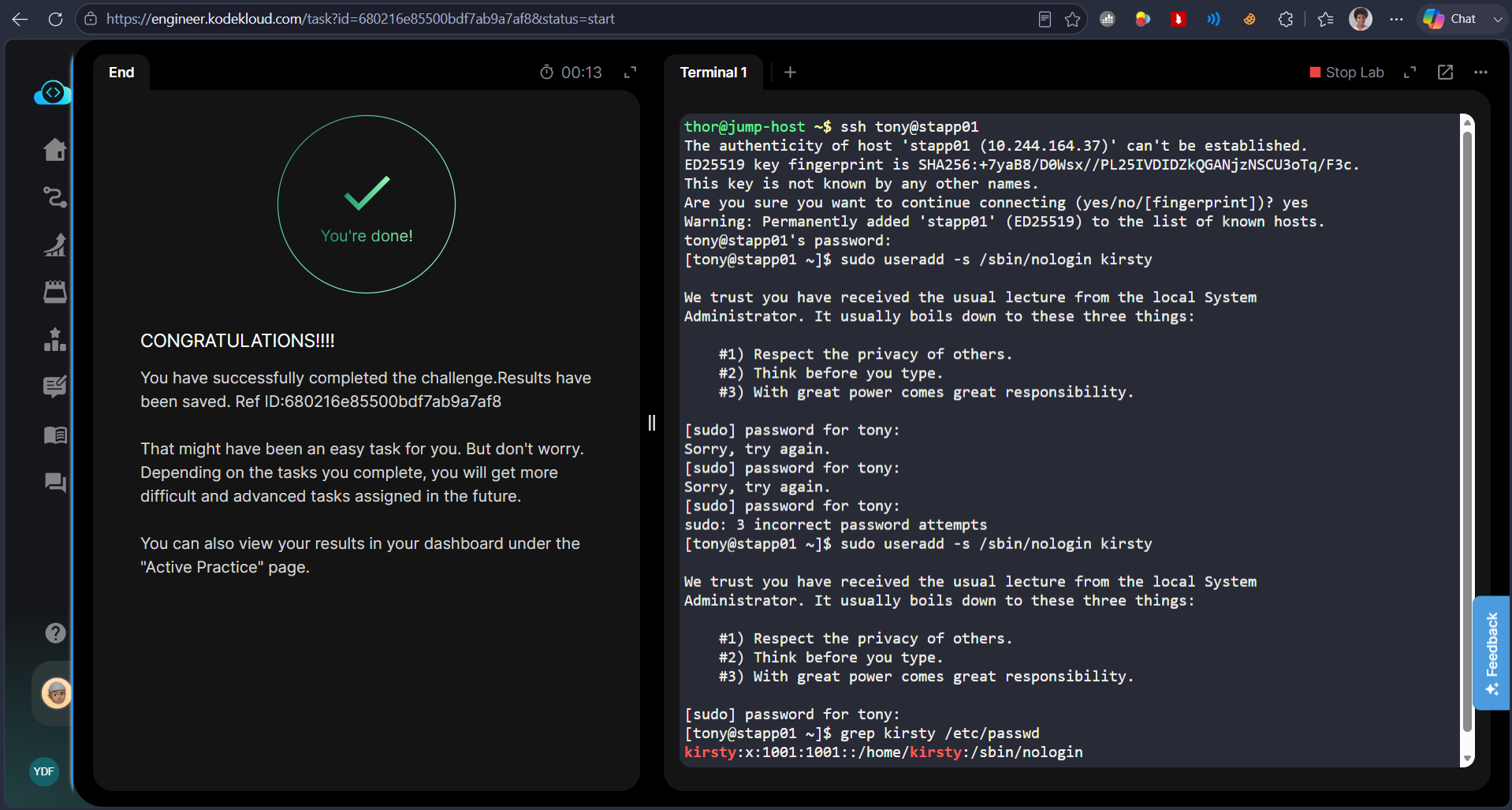Screen dimensions: 1512x810
Task: Open browser settings and more menu
Action: tap(1396, 19)
